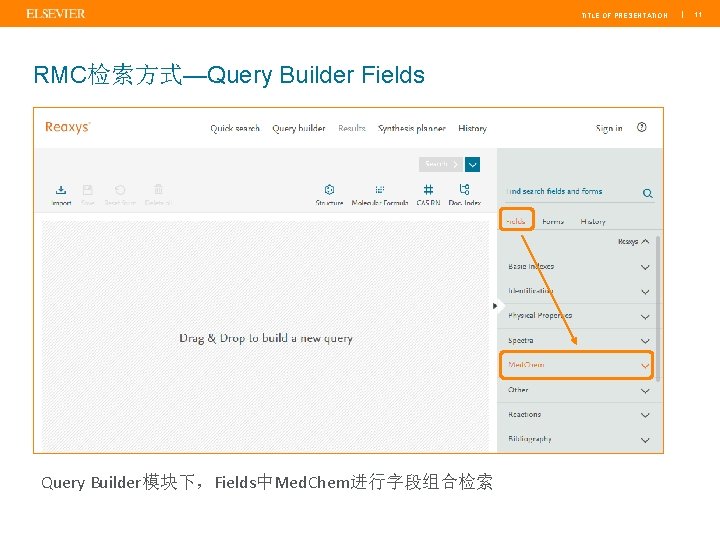
Task: Click the Basic Indexes label
Action: (531, 266)
